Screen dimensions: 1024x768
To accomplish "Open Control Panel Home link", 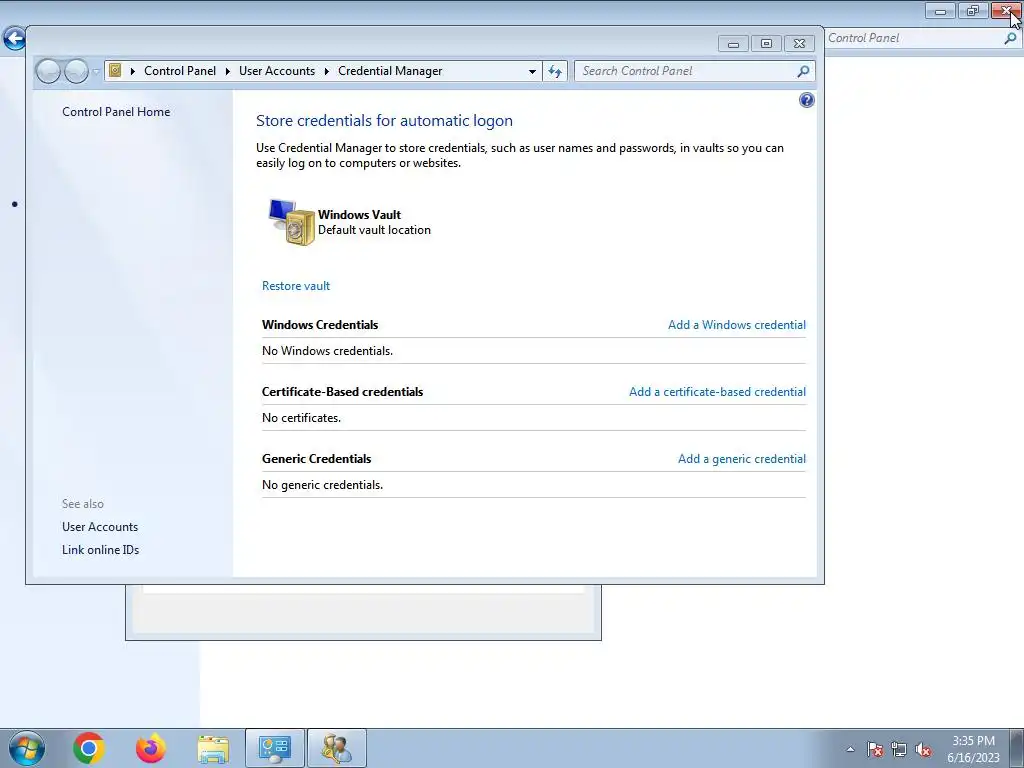I will coord(116,112).
